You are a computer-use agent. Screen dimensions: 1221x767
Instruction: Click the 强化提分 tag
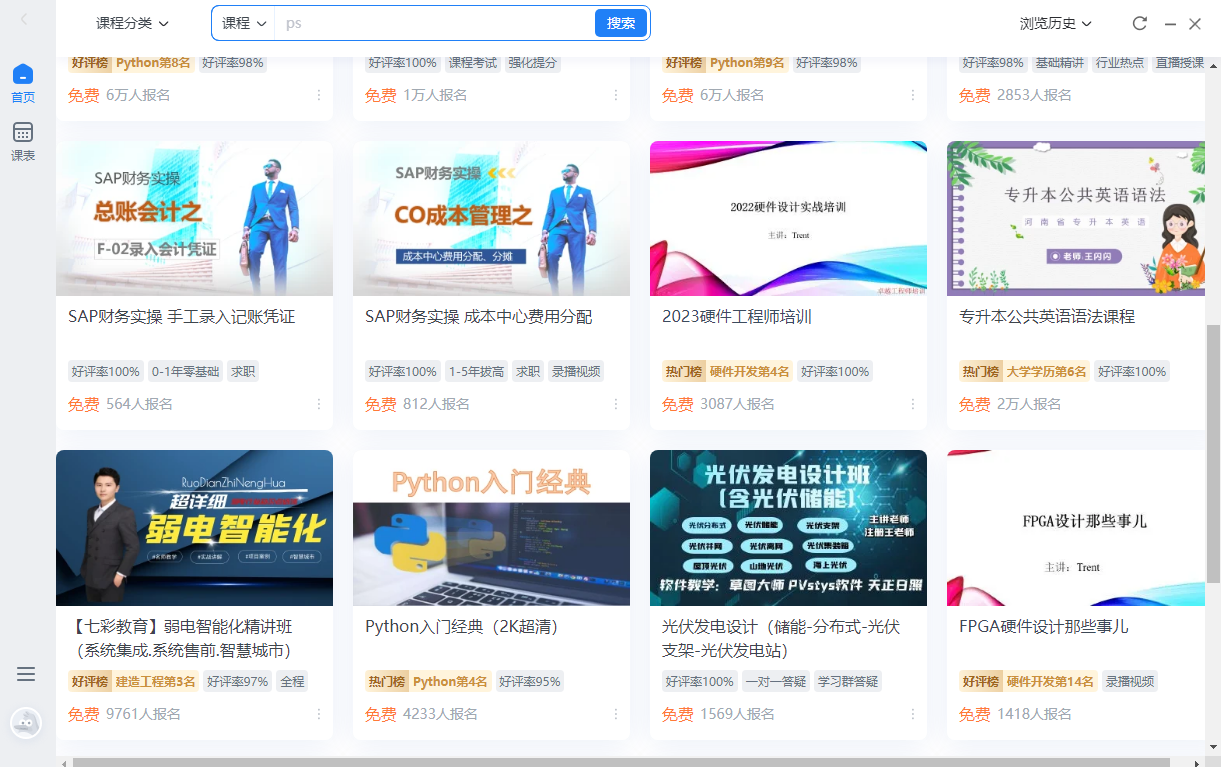tap(533, 62)
